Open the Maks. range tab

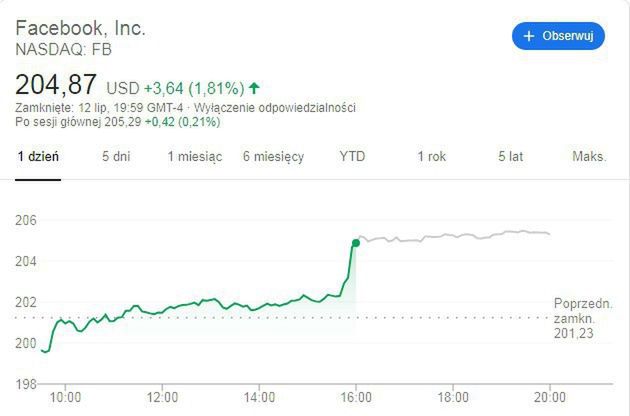point(589,157)
